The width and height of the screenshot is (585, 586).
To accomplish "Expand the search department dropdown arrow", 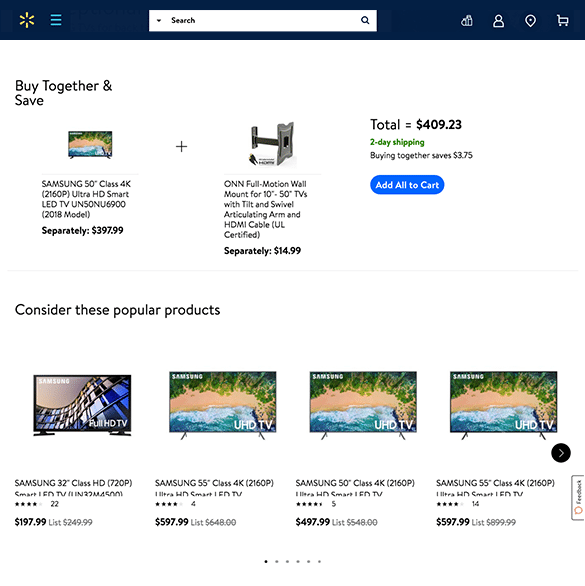I will click(159, 21).
